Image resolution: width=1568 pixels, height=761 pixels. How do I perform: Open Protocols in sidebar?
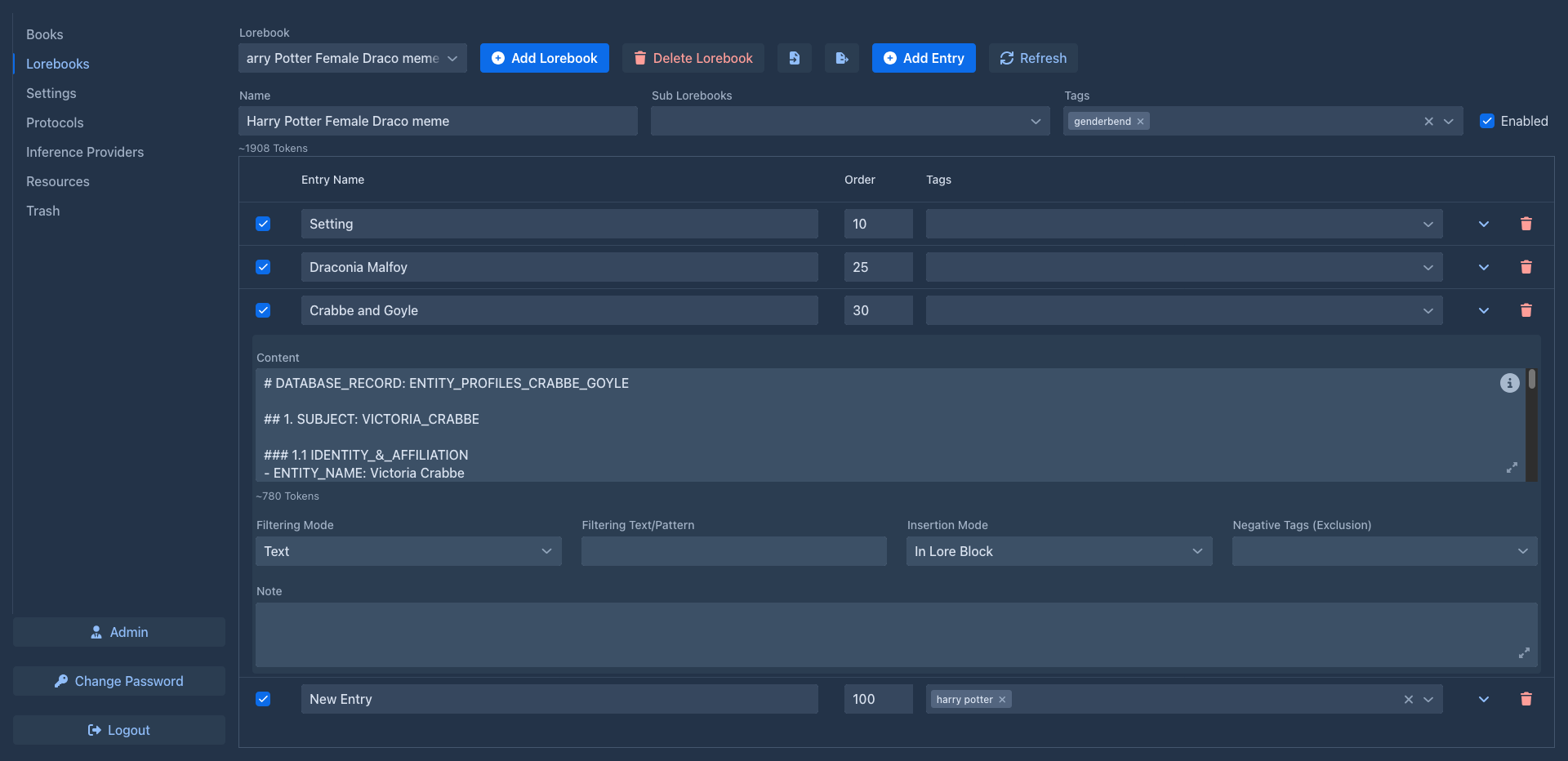[55, 122]
